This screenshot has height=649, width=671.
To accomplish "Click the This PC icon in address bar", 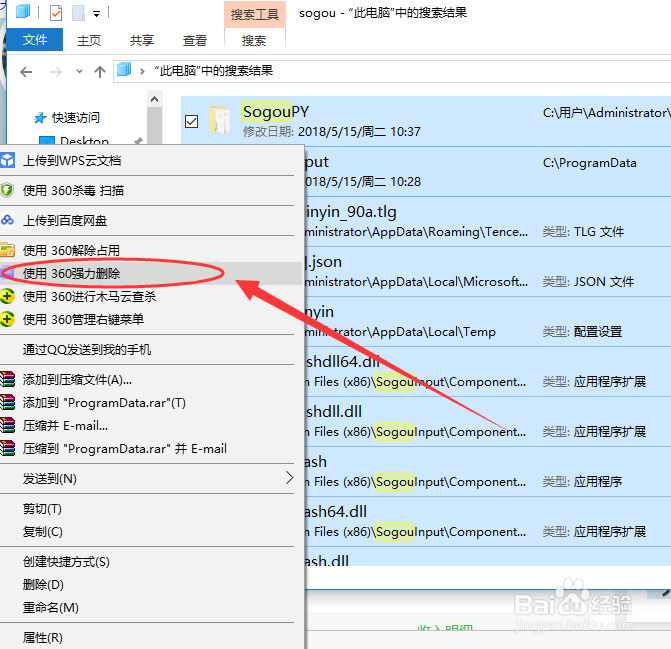I will [124, 70].
